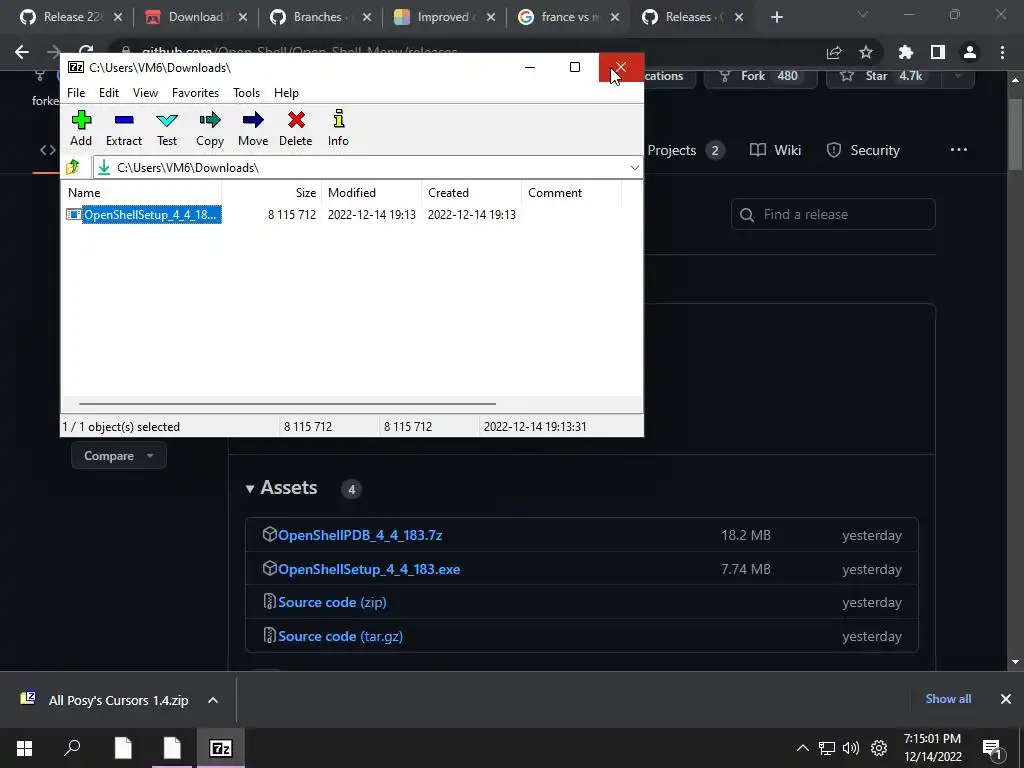Viewport: 1024px width, 768px height.
Task: Star the repository (4.7k)
Action: click(884, 76)
